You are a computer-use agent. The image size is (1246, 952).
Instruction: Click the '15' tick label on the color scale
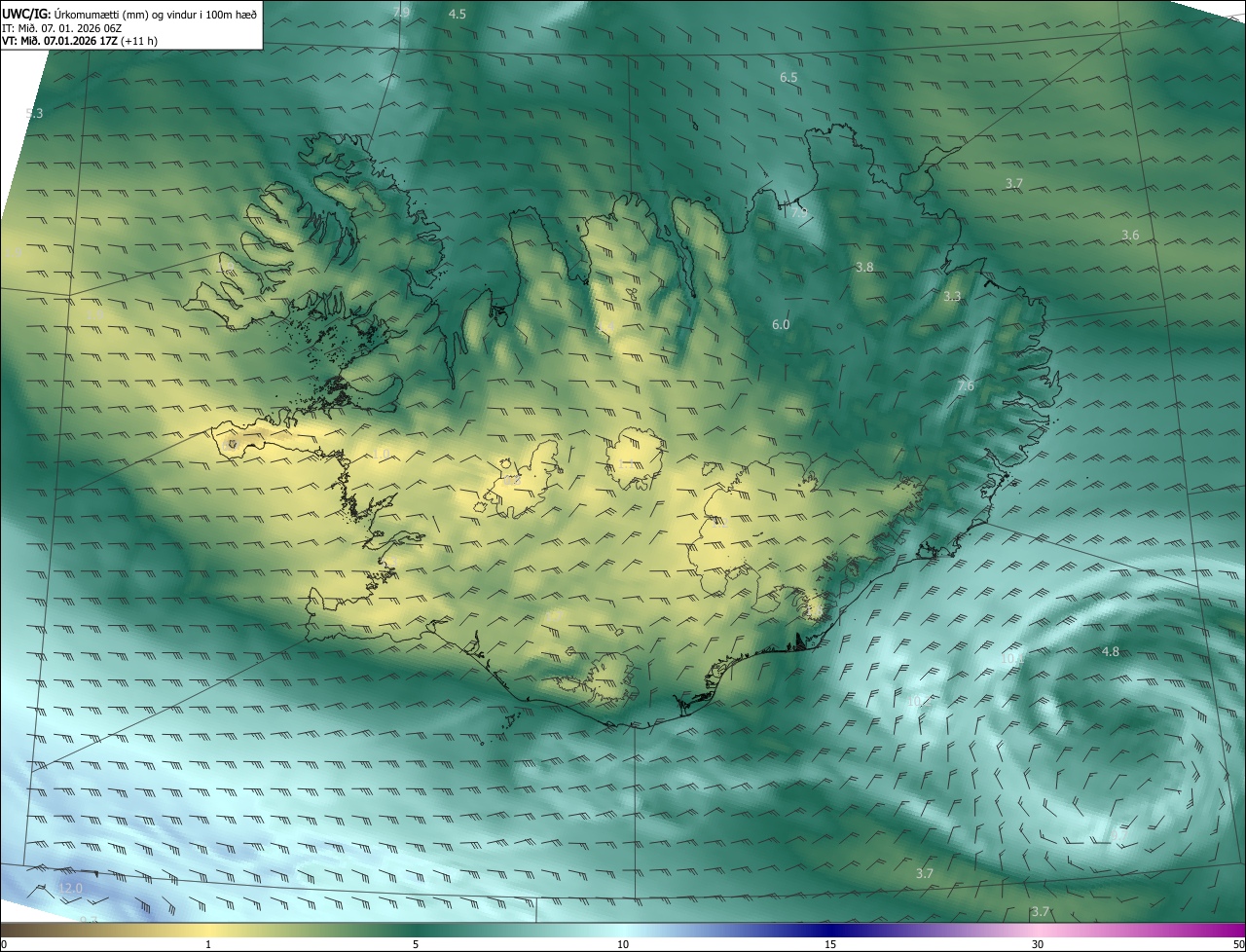click(x=830, y=945)
